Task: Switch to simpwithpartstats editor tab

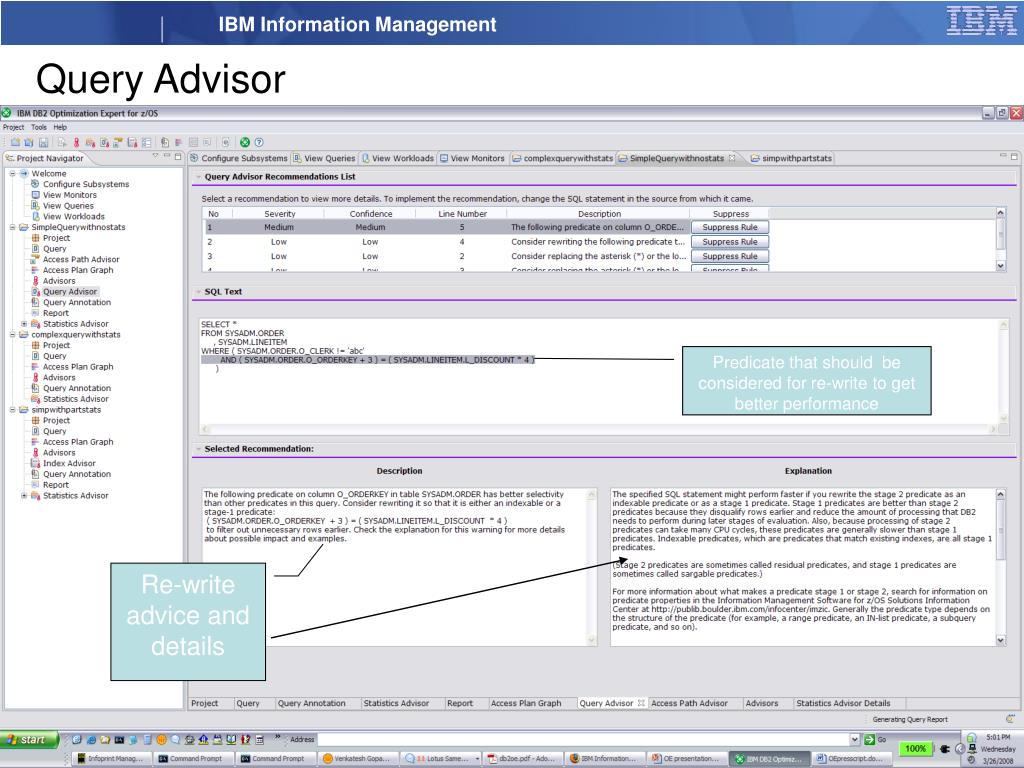Action: [x=792, y=158]
